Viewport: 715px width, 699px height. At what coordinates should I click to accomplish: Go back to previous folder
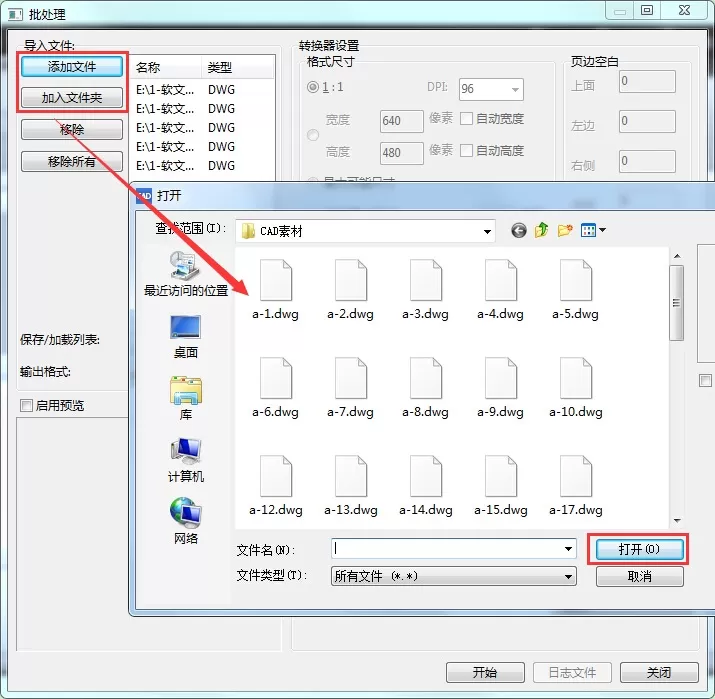(518, 231)
